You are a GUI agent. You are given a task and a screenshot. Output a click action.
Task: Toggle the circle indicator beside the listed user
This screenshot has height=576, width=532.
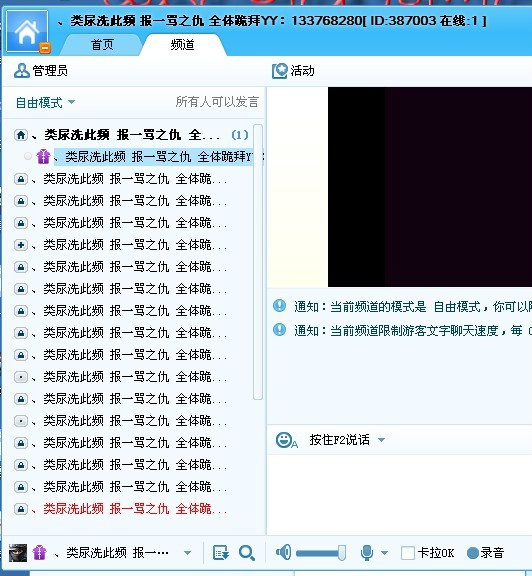click(28, 157)
